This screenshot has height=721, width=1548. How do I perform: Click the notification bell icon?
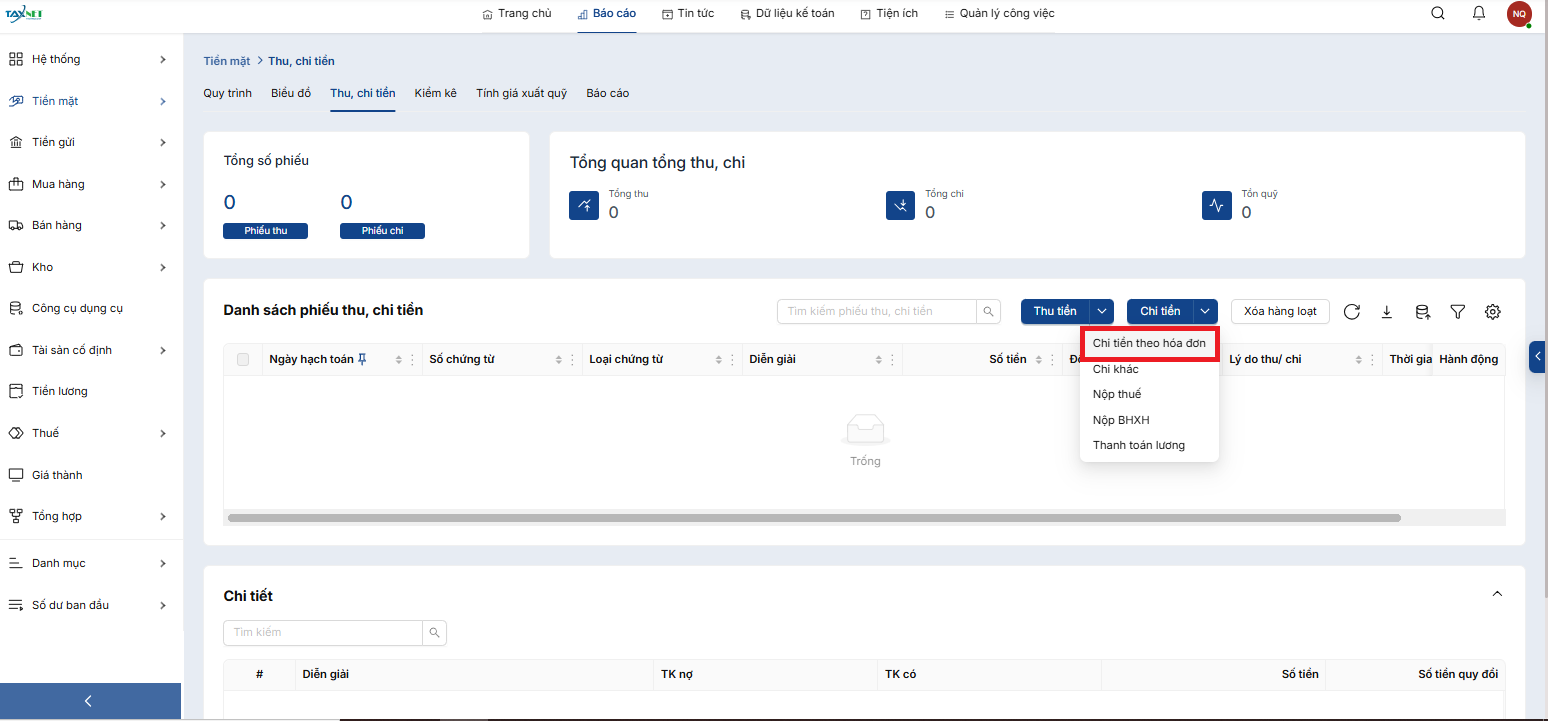click(x=1479, y=14)
